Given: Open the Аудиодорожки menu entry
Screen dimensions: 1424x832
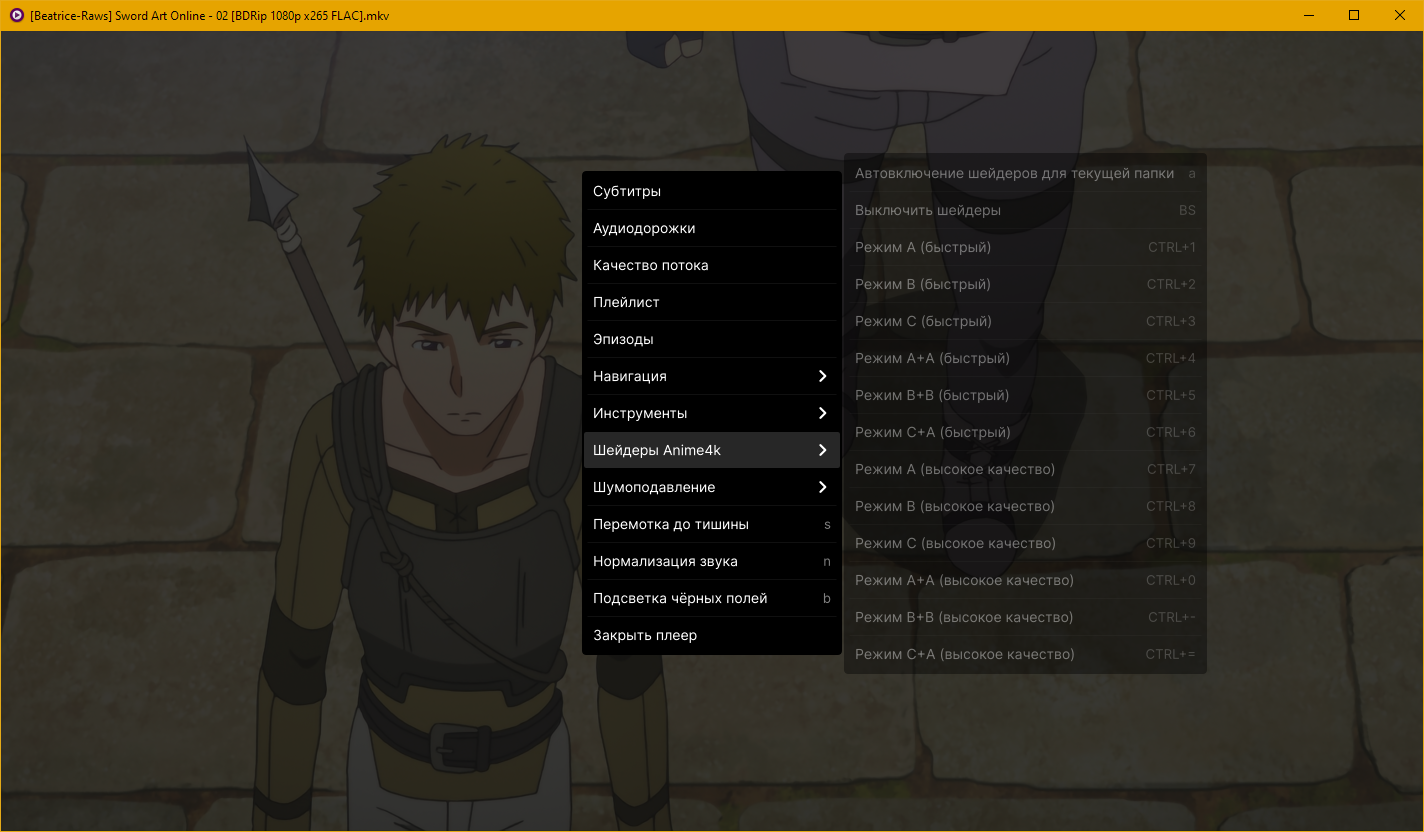Looking at the screenshot, I should coord(711,228).
